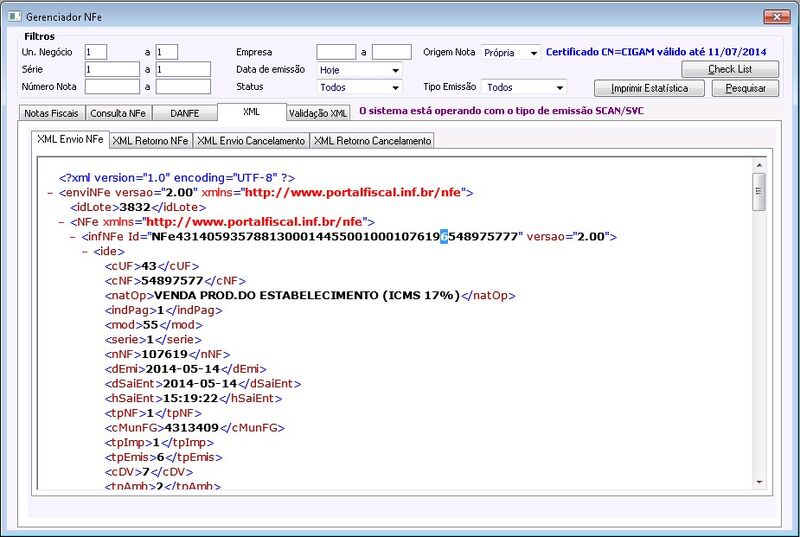Open the Data de emissão dropdown
Viewport: 800px width, 537px height.
click(395, 70)
